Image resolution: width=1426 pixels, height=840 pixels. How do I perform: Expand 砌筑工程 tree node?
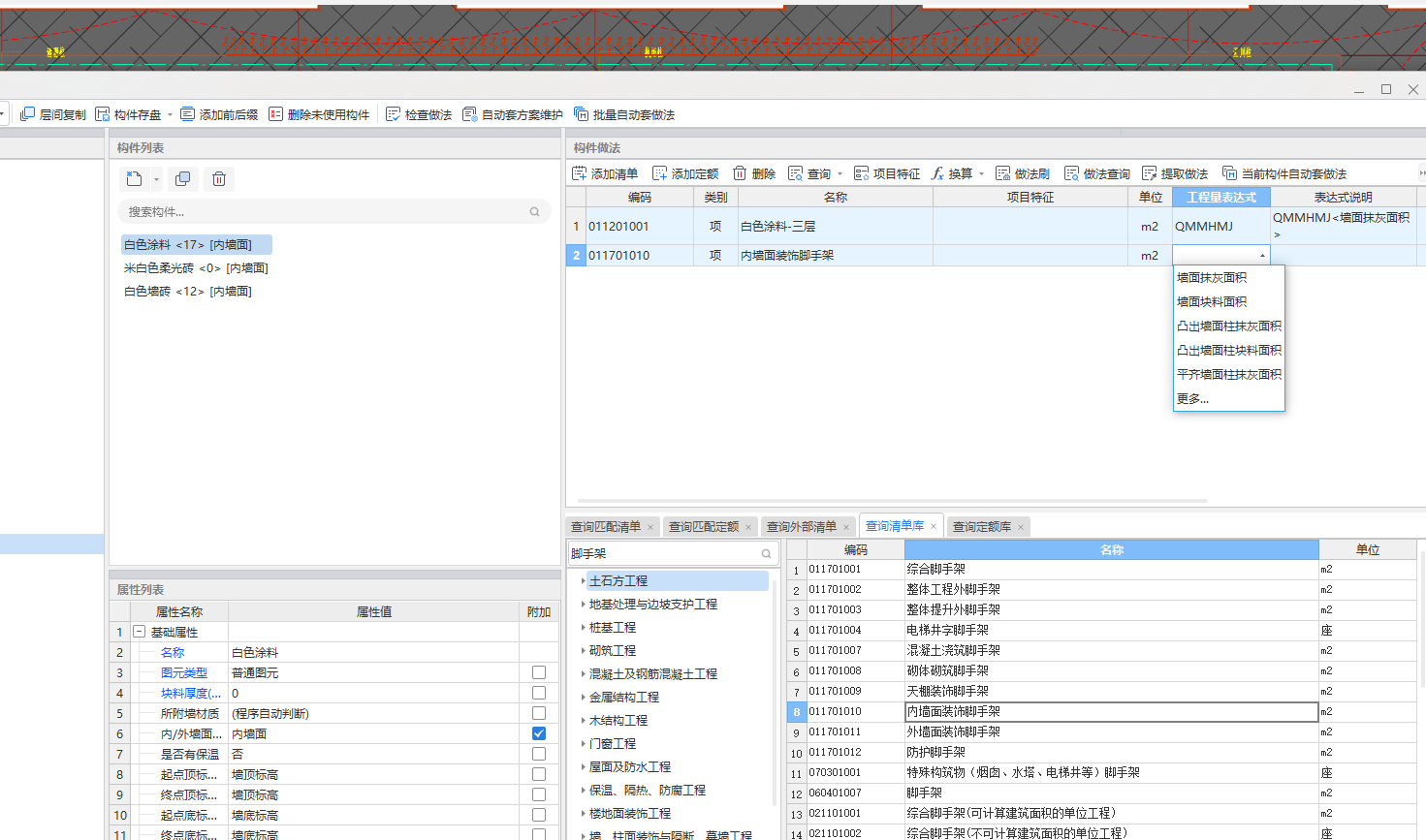coord(583,650)
